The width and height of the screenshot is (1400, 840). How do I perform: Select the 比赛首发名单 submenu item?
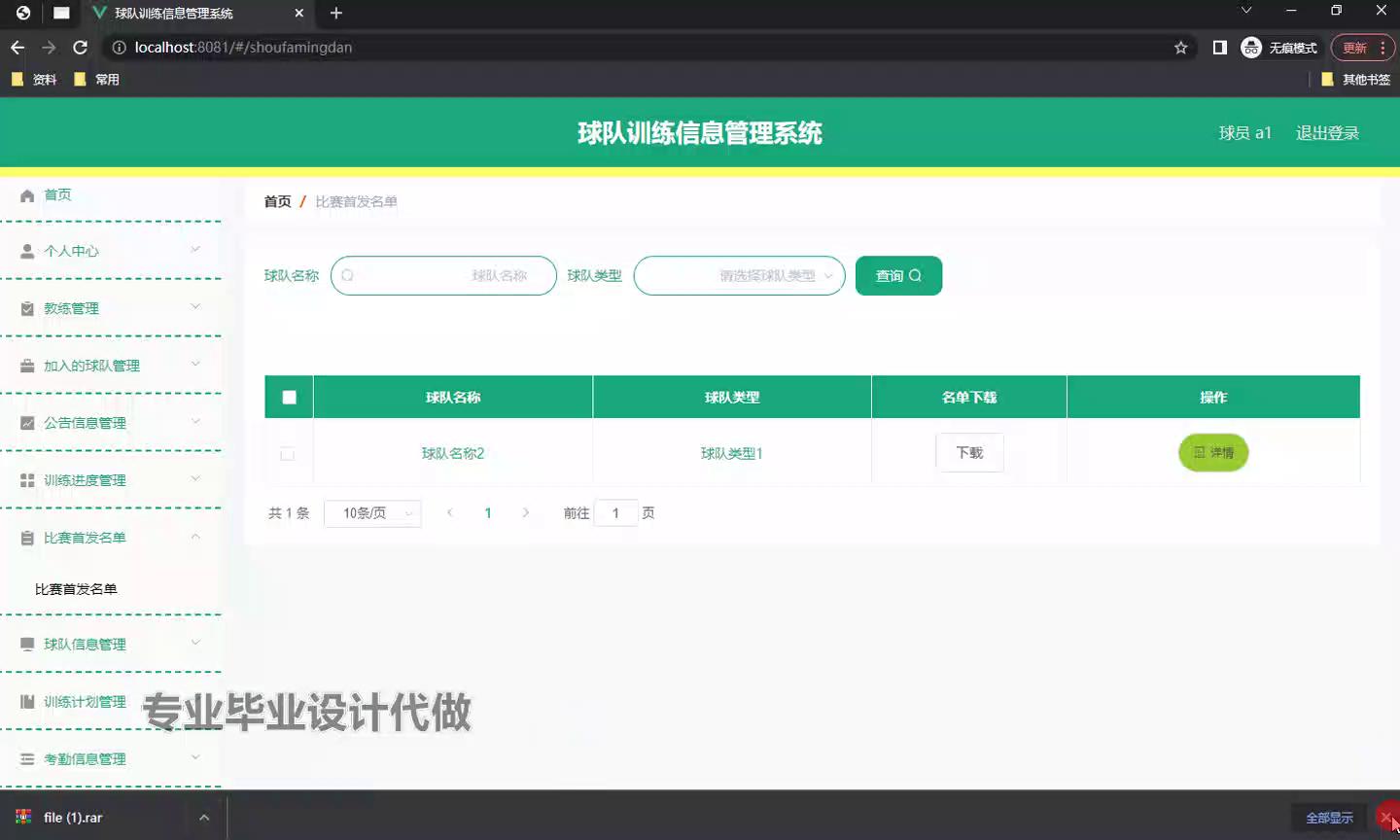pyautogui.click(x=76, y=589)
